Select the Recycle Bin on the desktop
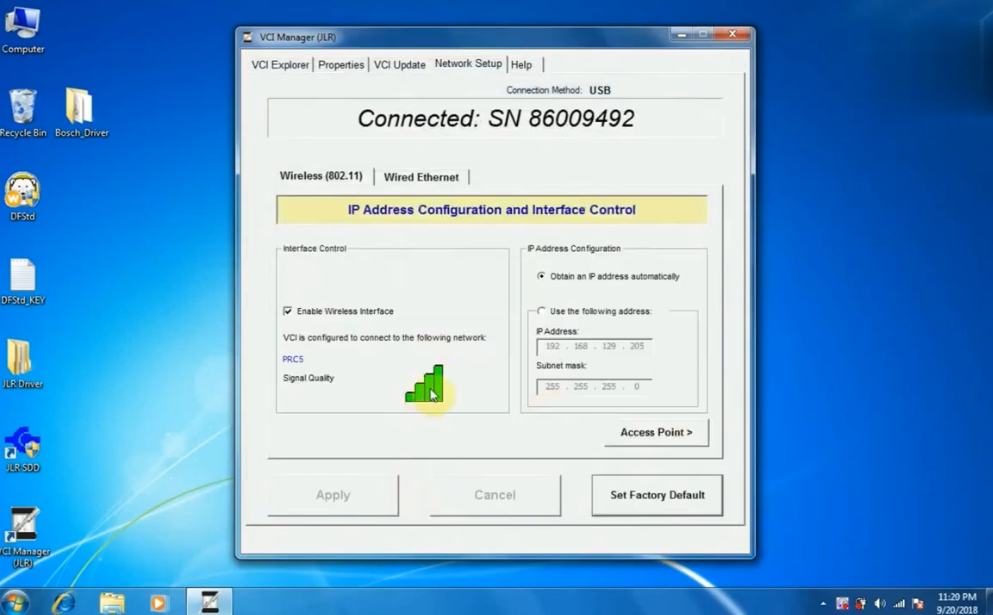The width and height of the screenshot is (993, 615). (23, 113)
